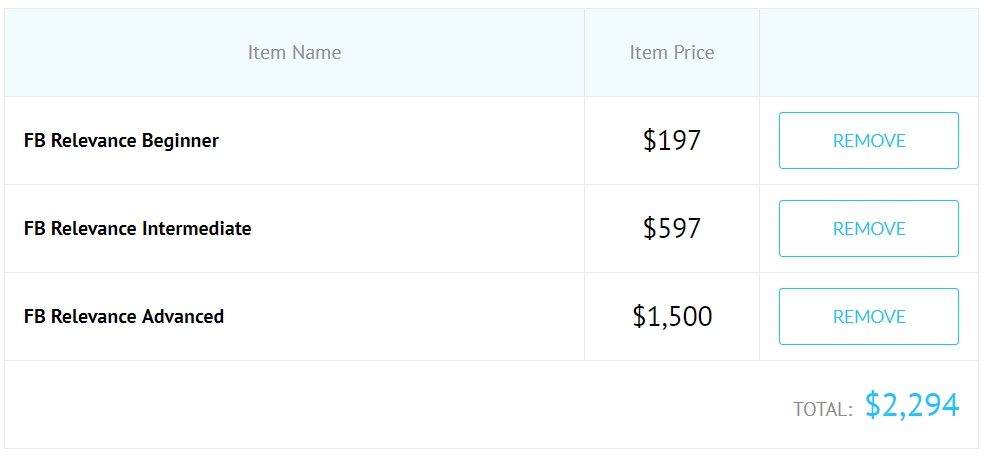Click the TOTAL label
985x457 pixels.
click(x=822, y=409)
